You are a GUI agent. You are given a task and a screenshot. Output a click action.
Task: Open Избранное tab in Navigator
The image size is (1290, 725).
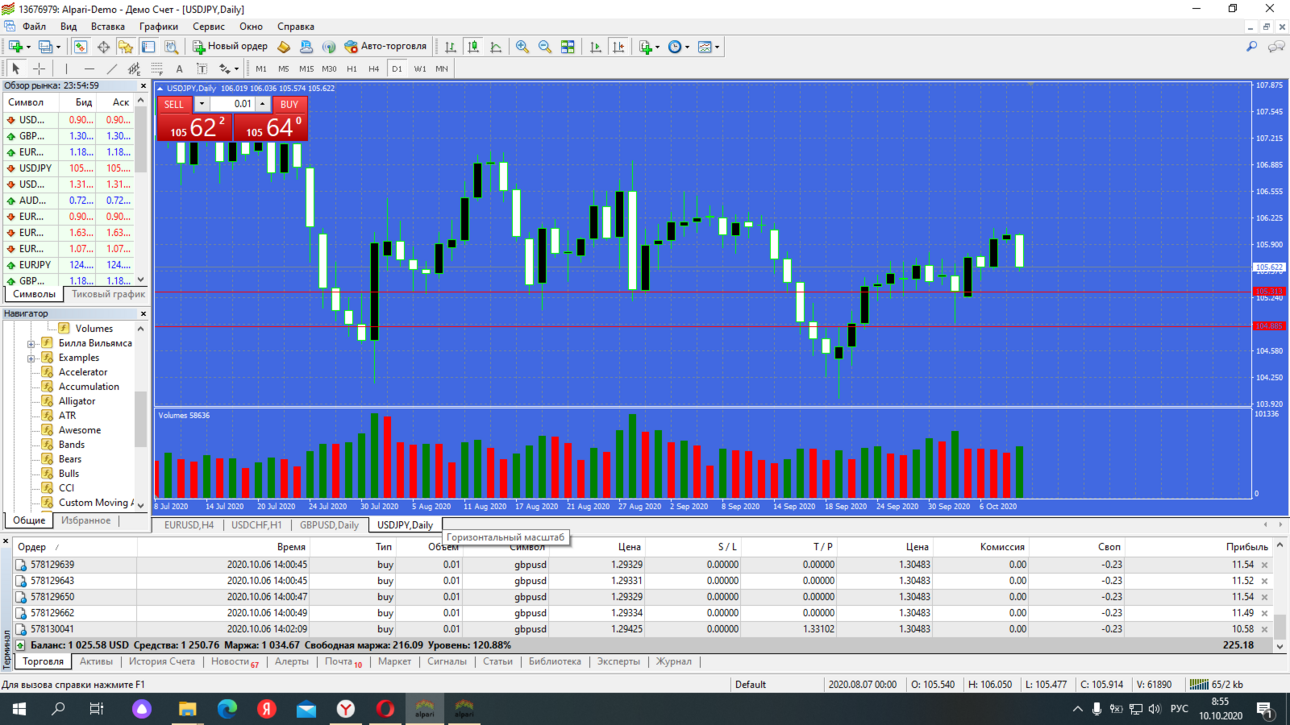click(86, 521)
